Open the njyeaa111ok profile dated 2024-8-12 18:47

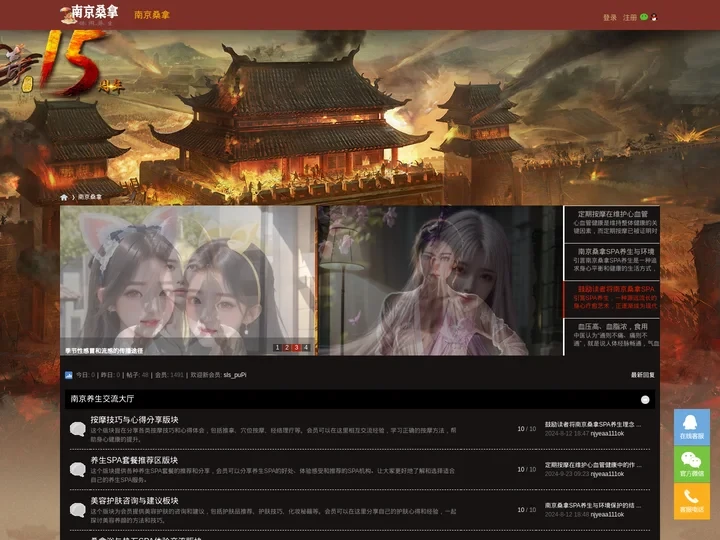coord(607,433)
